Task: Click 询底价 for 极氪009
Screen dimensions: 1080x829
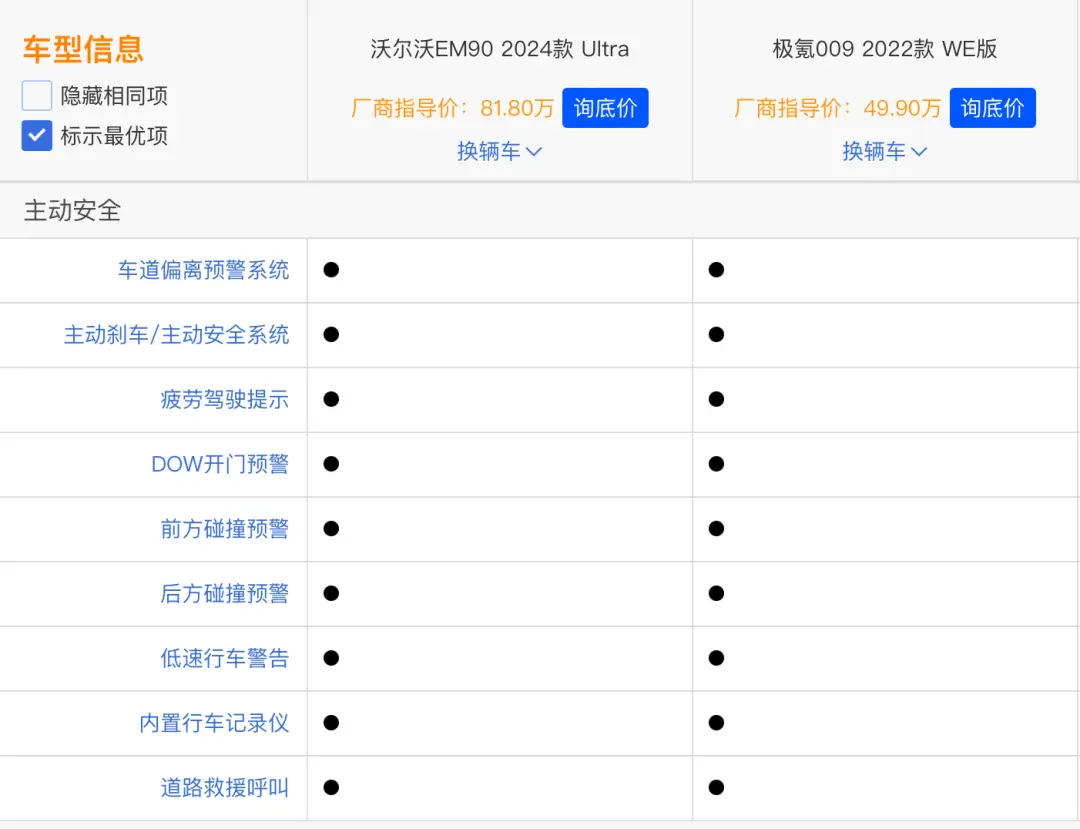Action: coord(992,108)
